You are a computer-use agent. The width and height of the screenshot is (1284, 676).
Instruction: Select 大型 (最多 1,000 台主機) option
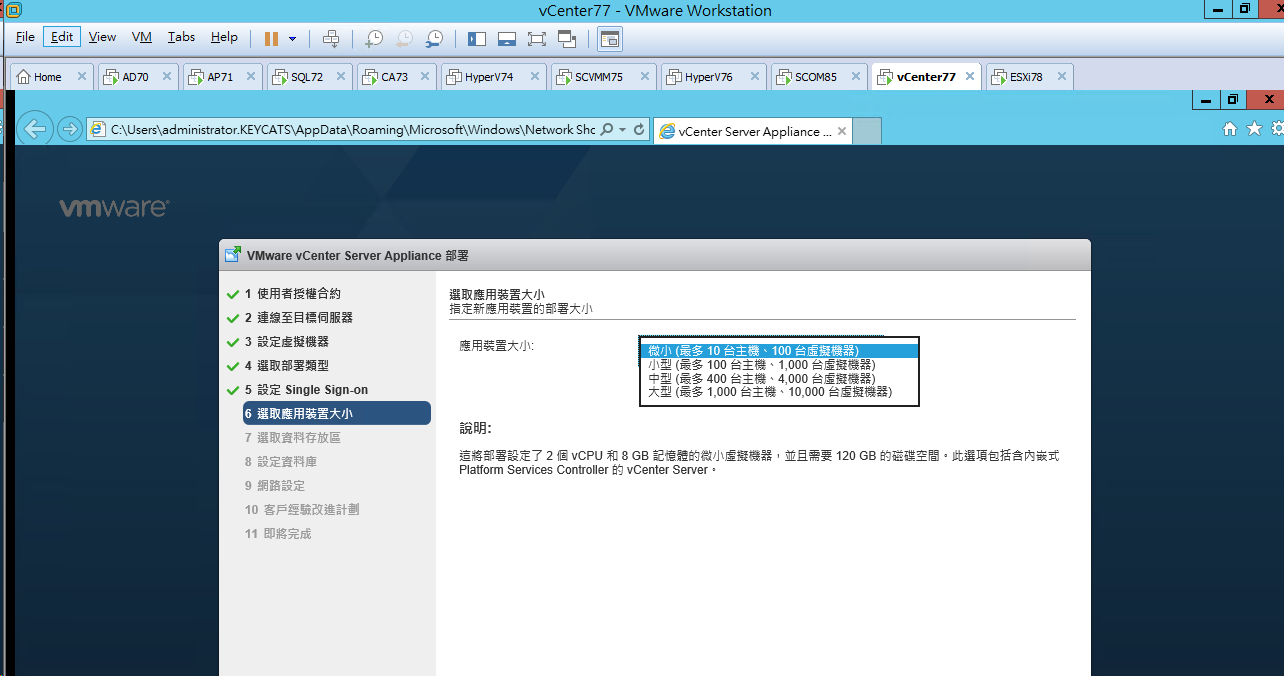pyautogui.click(x=778, y=393)
